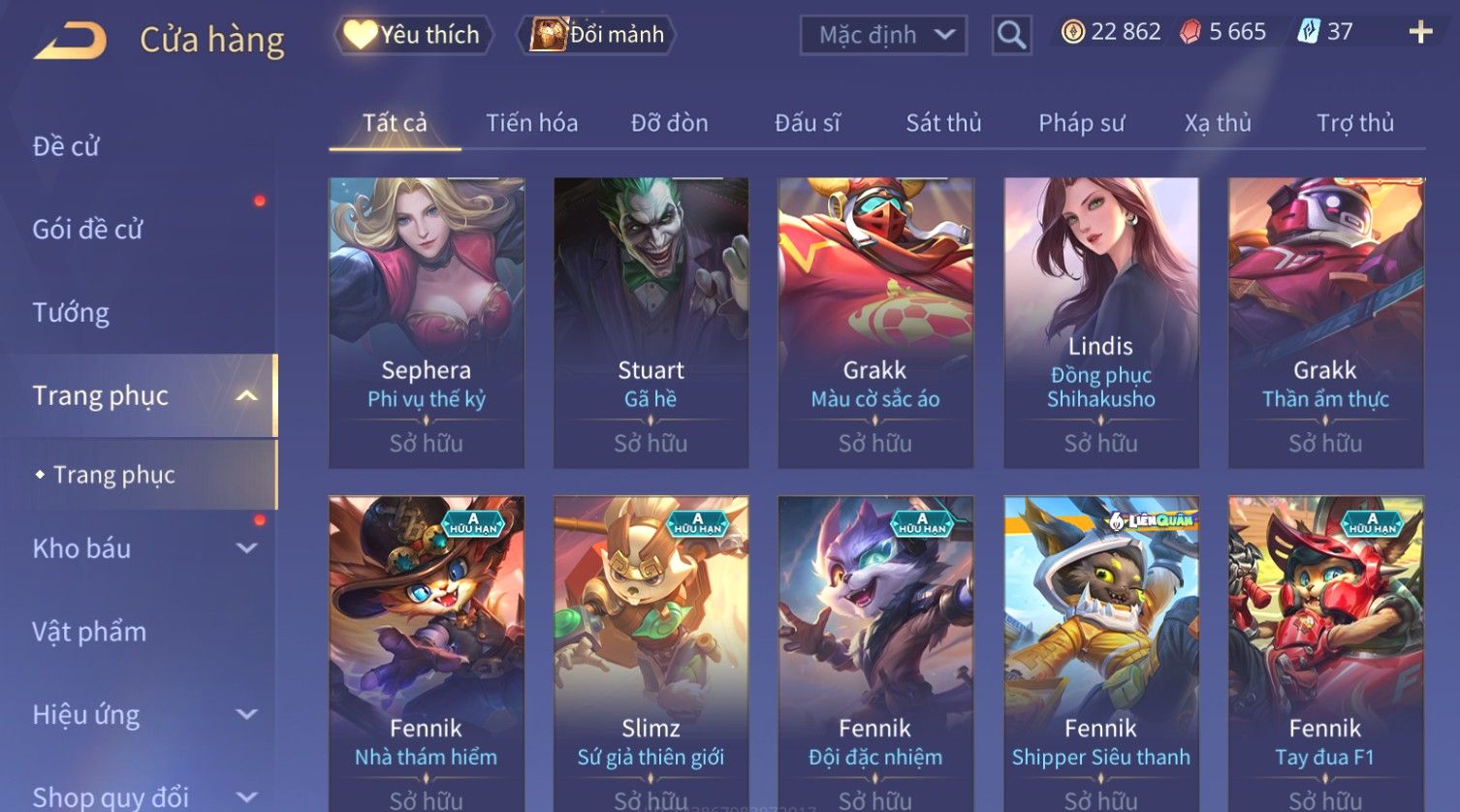Open Gói đề cử in sidebar
1460x812 pixels.
click(x=87, y=230)
